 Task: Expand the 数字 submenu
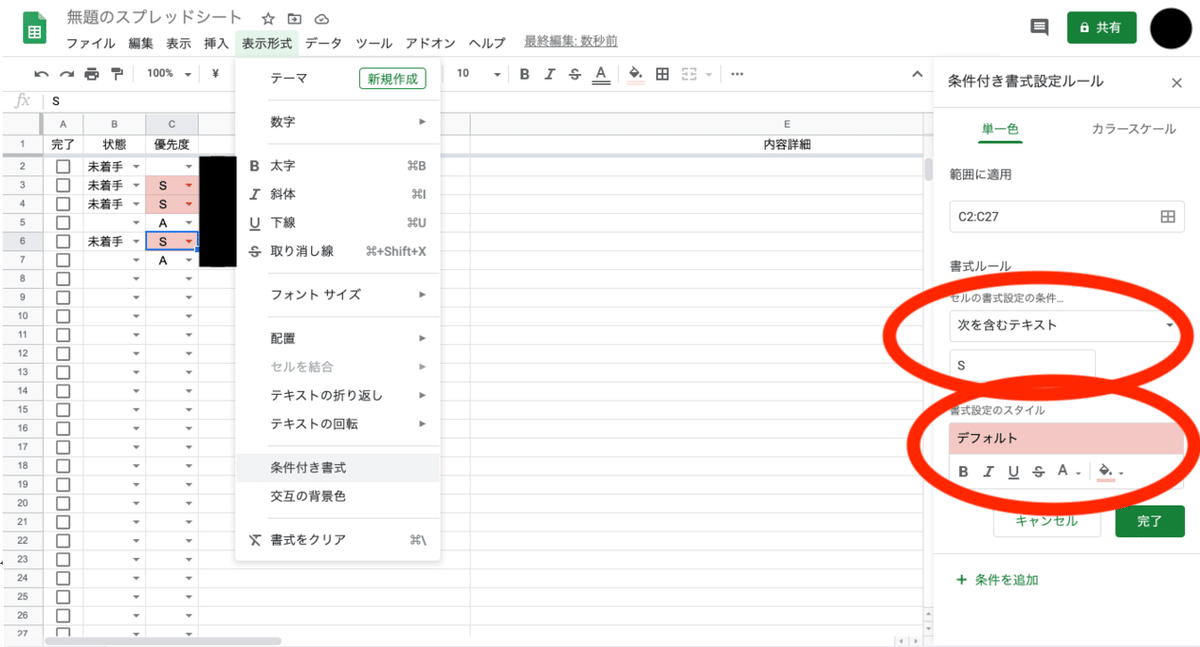[x=337, y=122]
